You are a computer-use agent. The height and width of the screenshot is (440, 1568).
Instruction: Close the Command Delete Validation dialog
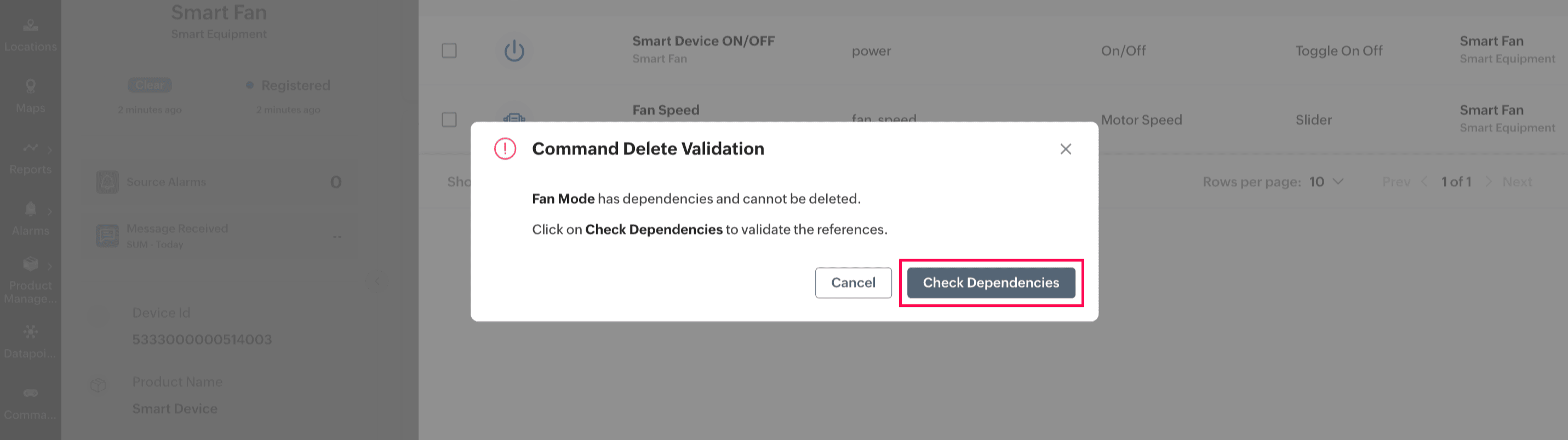(1065, 149)
